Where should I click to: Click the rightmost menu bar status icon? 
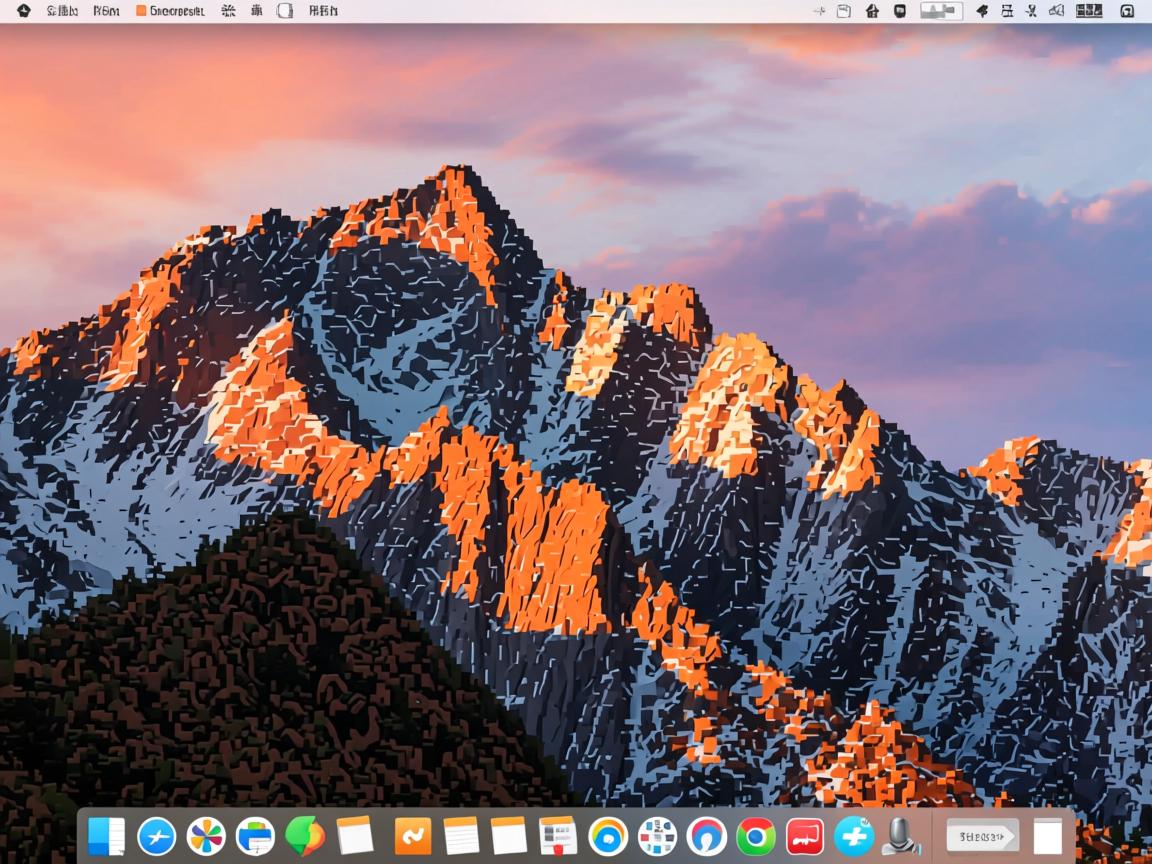tap(1127, 11)
